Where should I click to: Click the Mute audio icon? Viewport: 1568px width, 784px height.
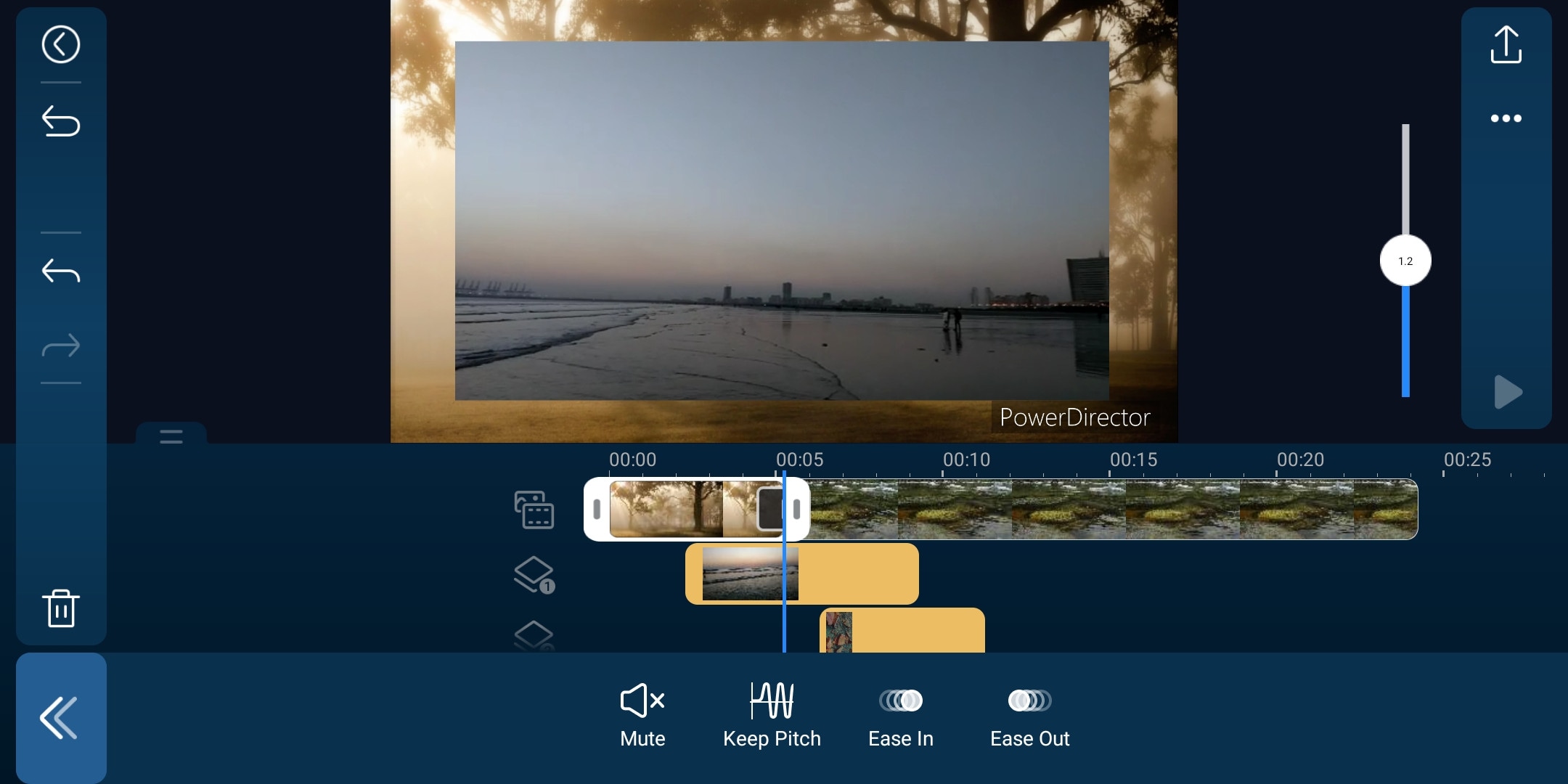pos(641,698)
